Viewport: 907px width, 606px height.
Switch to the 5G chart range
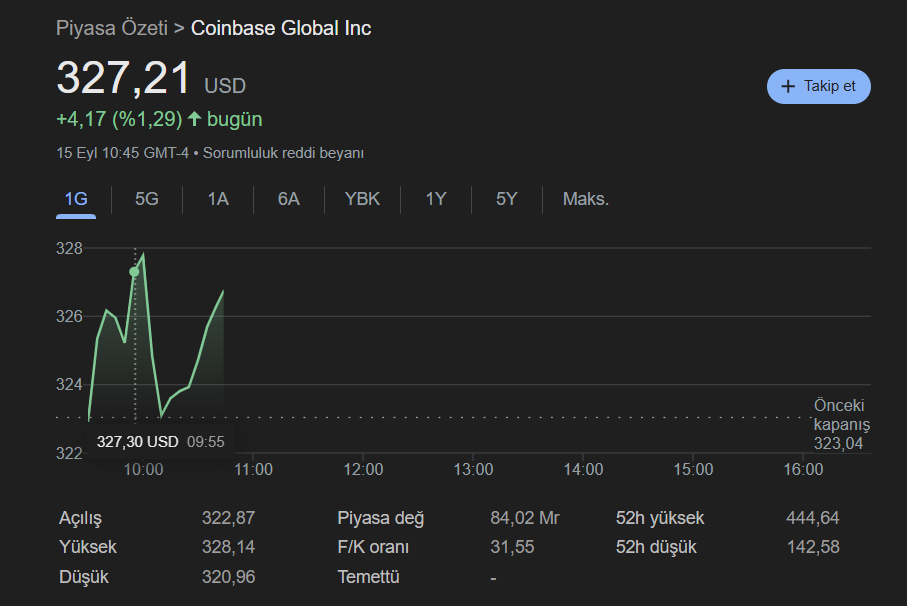point(147,199)
